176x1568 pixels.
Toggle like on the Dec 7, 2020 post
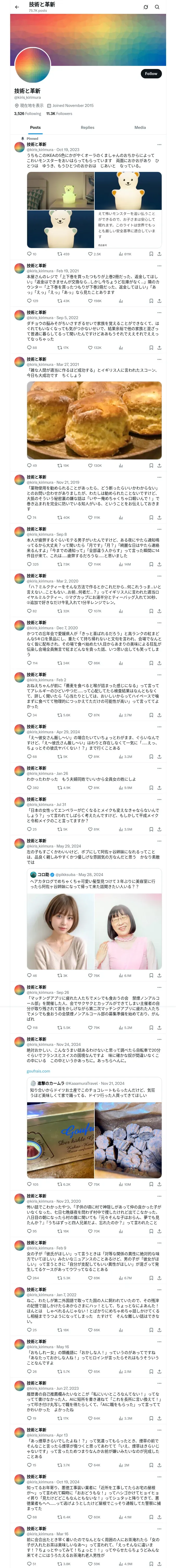pos(90,663)
